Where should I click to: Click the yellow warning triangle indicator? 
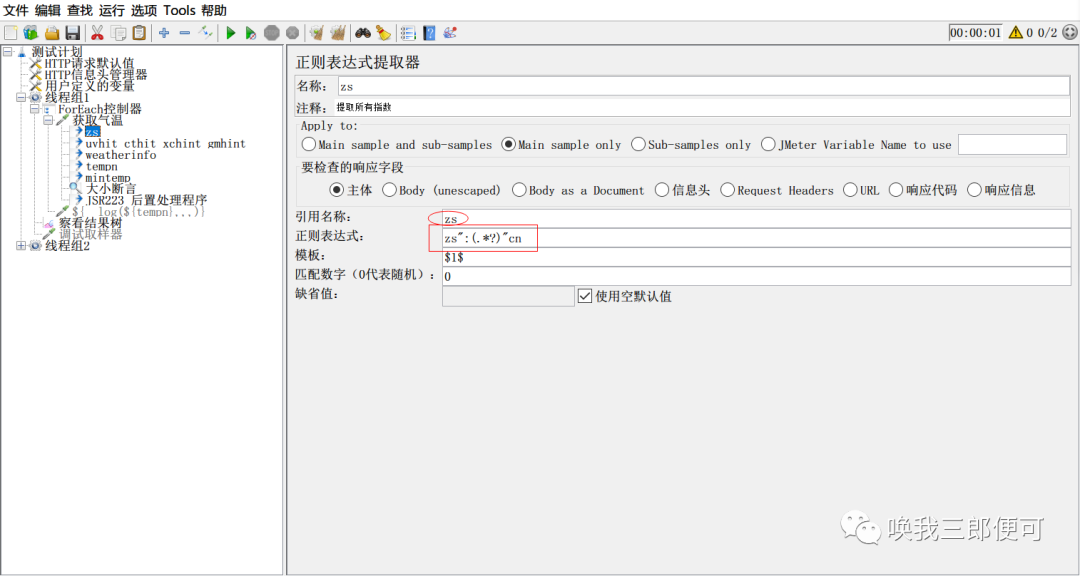point(1015,32)
